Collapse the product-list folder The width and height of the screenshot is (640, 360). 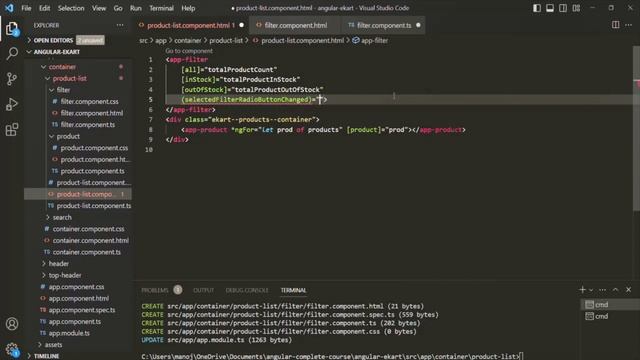click(x=69, y=78)
